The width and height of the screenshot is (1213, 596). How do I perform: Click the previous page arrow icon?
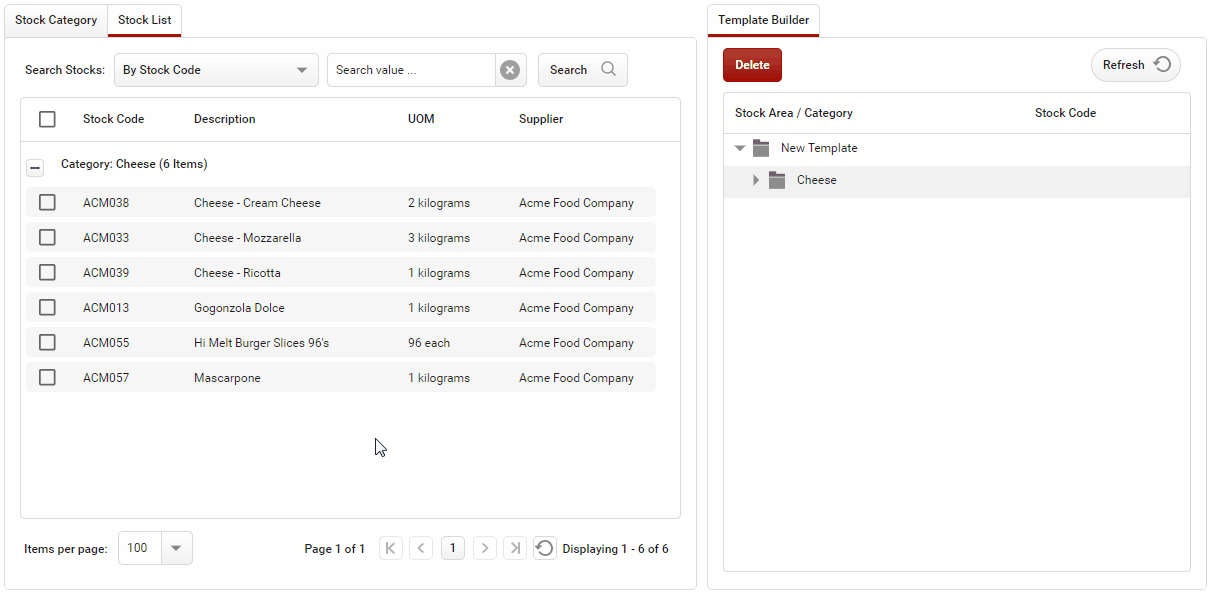tap(421, 548)
